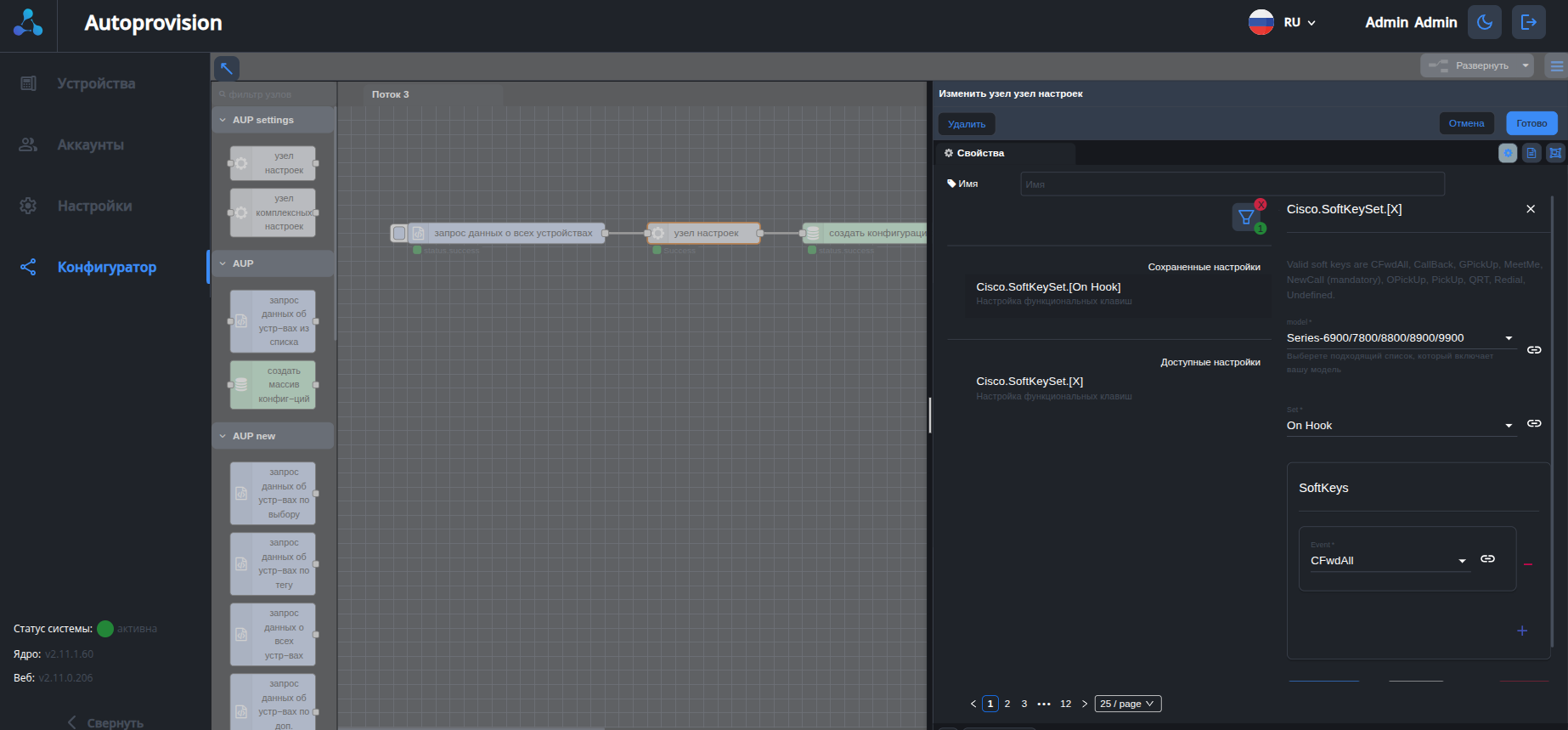Image resolution: width=1568 pixels, height=730 pixels.
Task: Click the logout icon in the header
Action: pos(1528,23)
